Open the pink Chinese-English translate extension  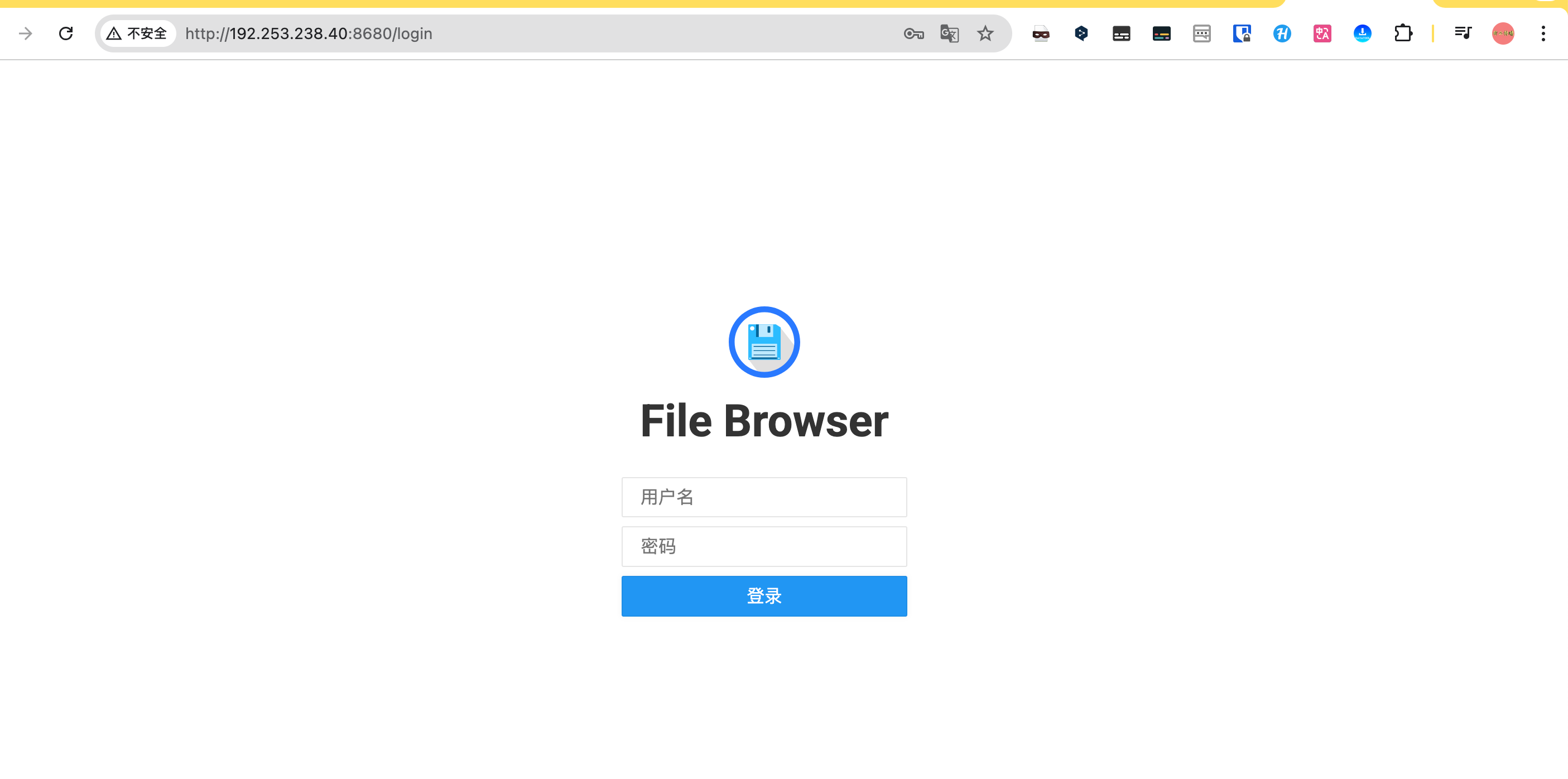tap(1322, 33)
